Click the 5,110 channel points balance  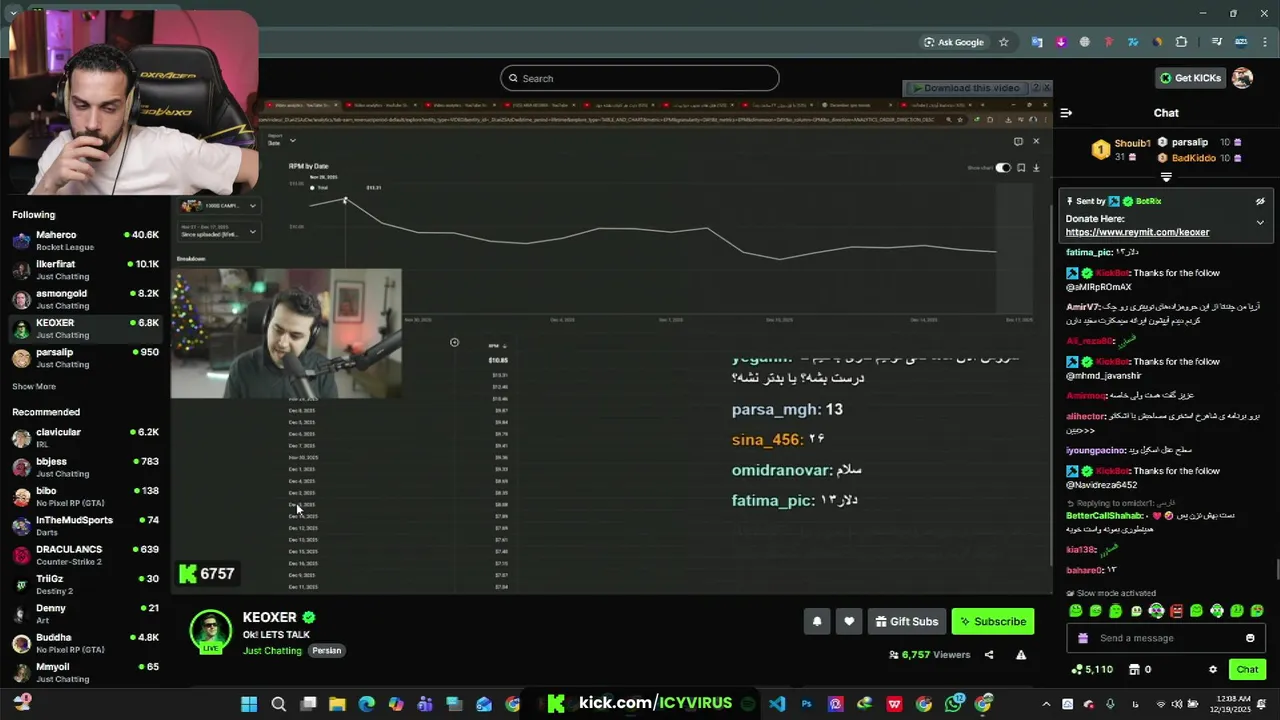1092,669
